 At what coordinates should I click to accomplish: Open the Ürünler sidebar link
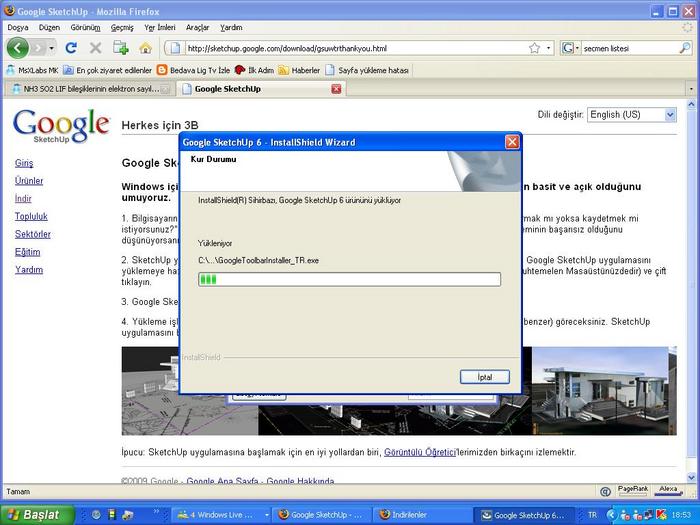click(x=29, y=181)
